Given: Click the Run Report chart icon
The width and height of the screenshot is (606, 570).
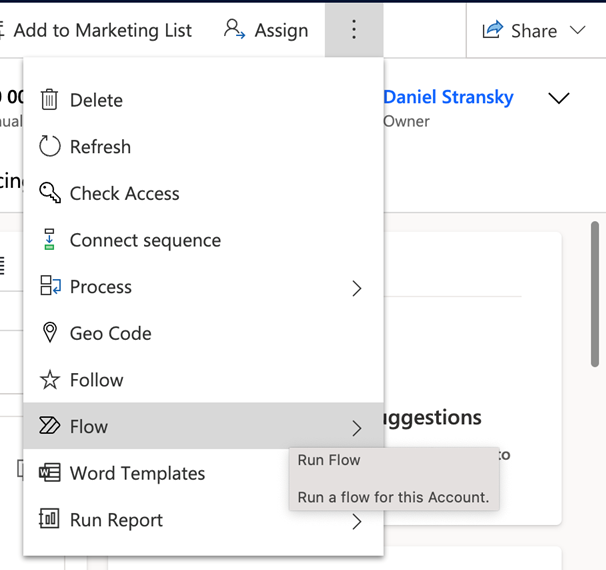Looking at the screenshot, I should coord(49,519).
